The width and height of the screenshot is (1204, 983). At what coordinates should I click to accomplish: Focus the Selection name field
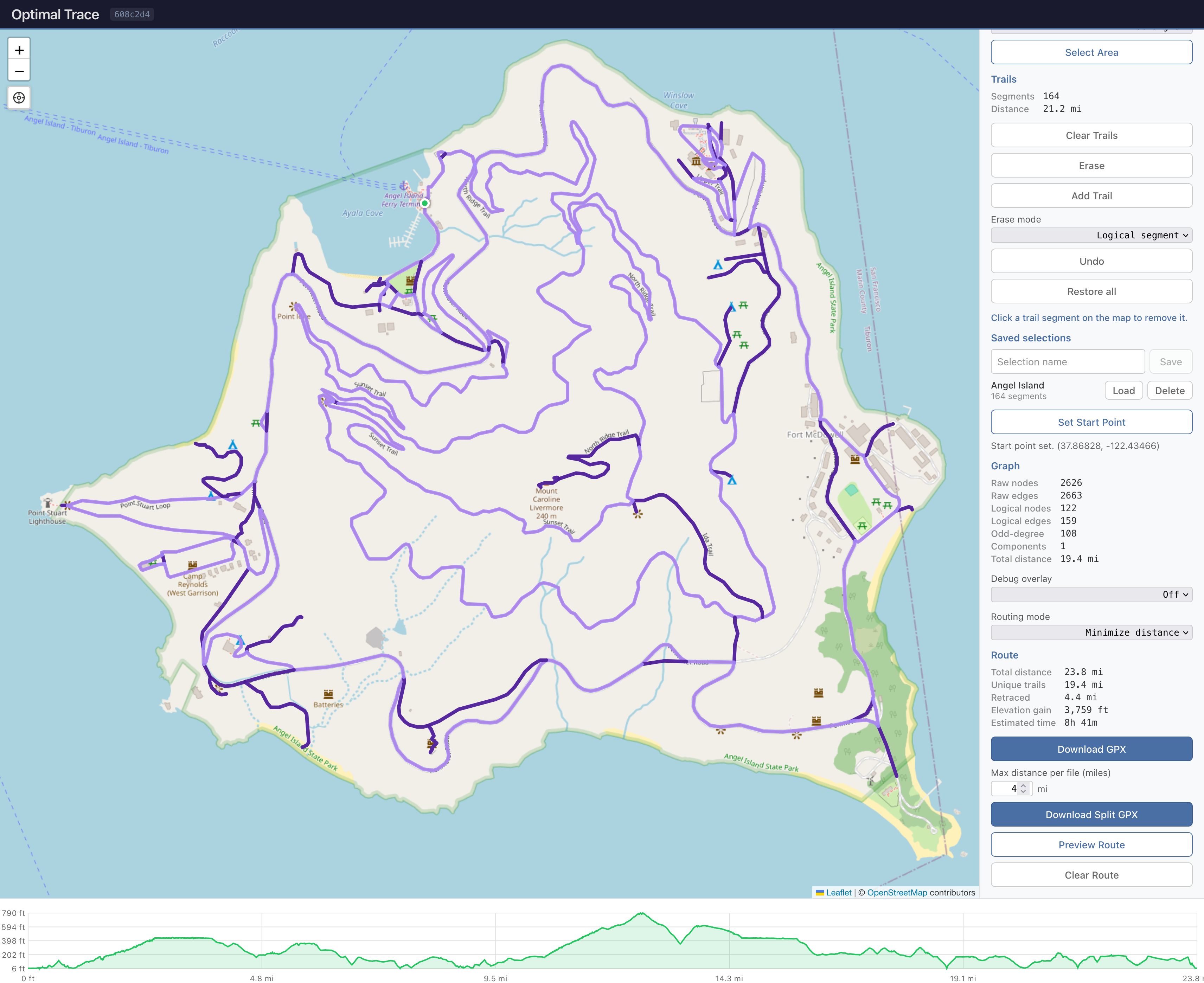point(1067,362)
